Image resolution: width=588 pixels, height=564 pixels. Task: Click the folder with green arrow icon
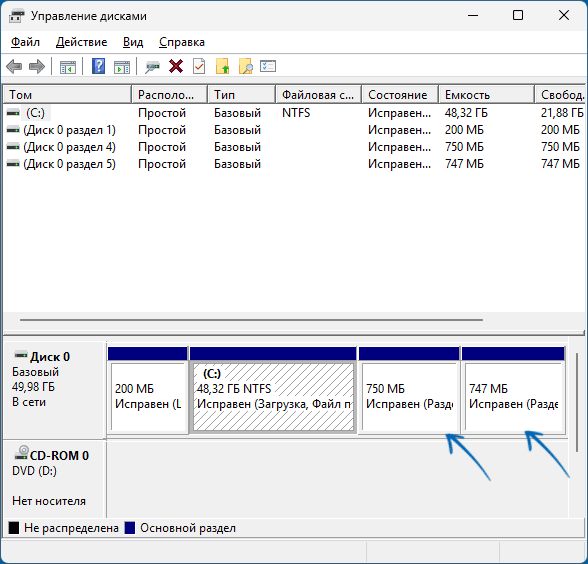[222, 66]
